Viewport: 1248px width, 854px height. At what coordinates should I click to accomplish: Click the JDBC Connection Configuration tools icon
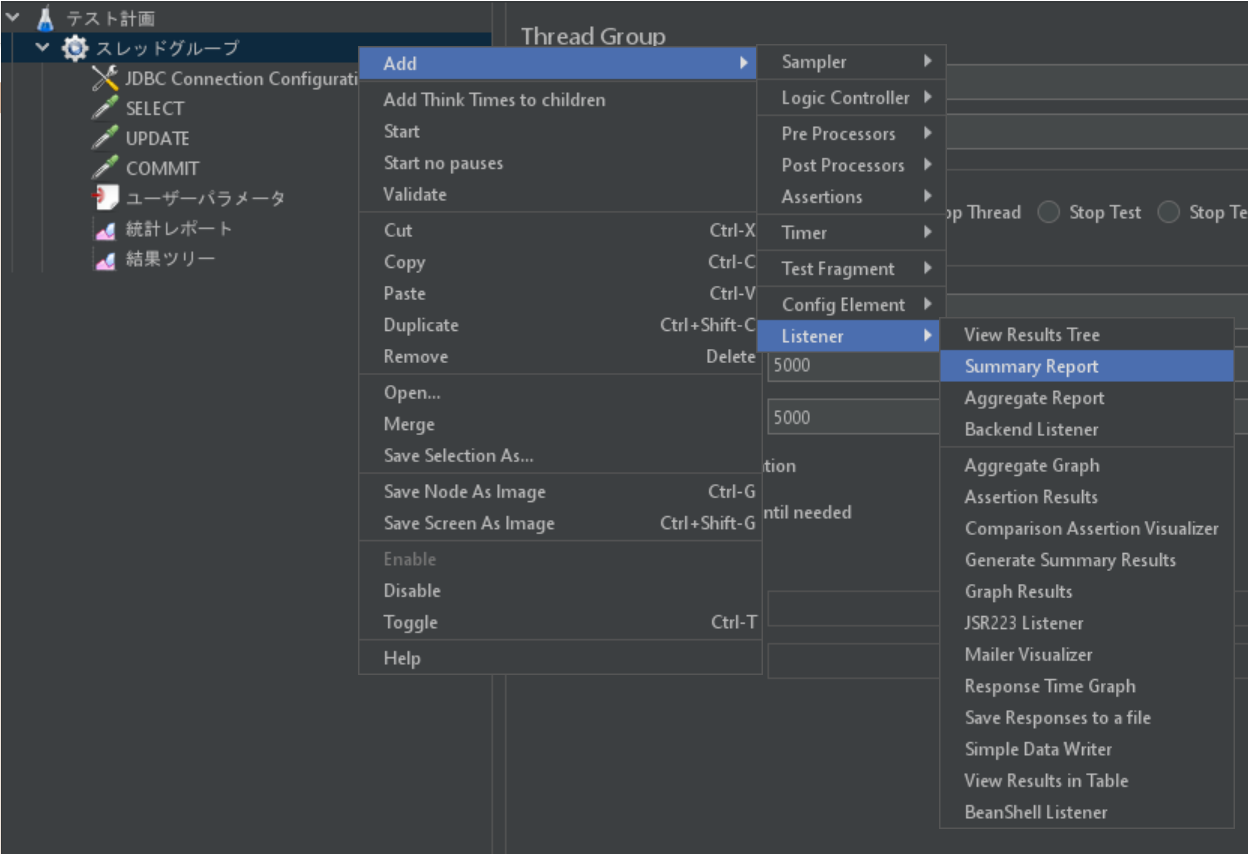pyautogui.click(x=105, y=78)
